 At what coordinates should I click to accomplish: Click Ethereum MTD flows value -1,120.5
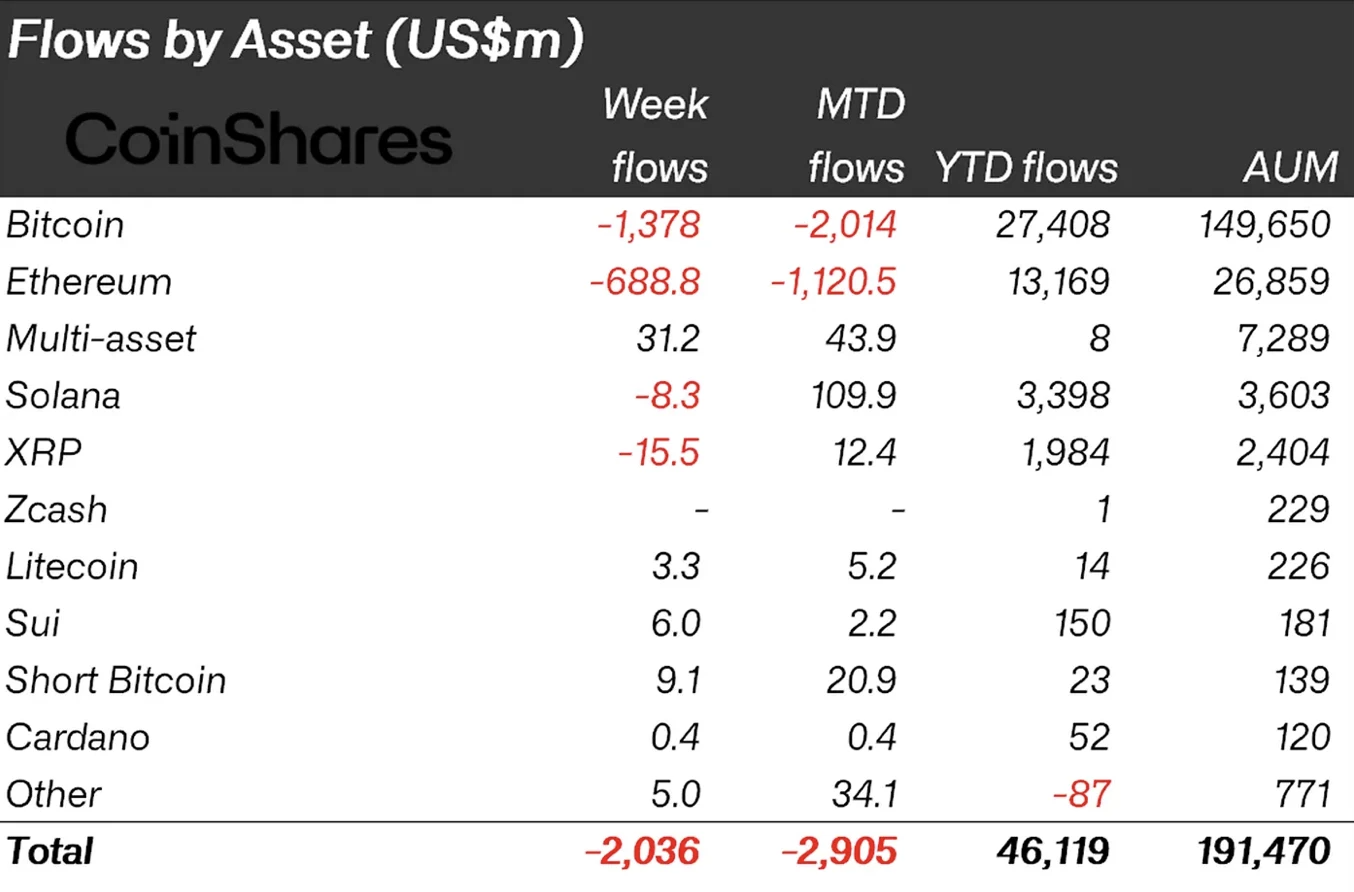click(x=833, y=282)
